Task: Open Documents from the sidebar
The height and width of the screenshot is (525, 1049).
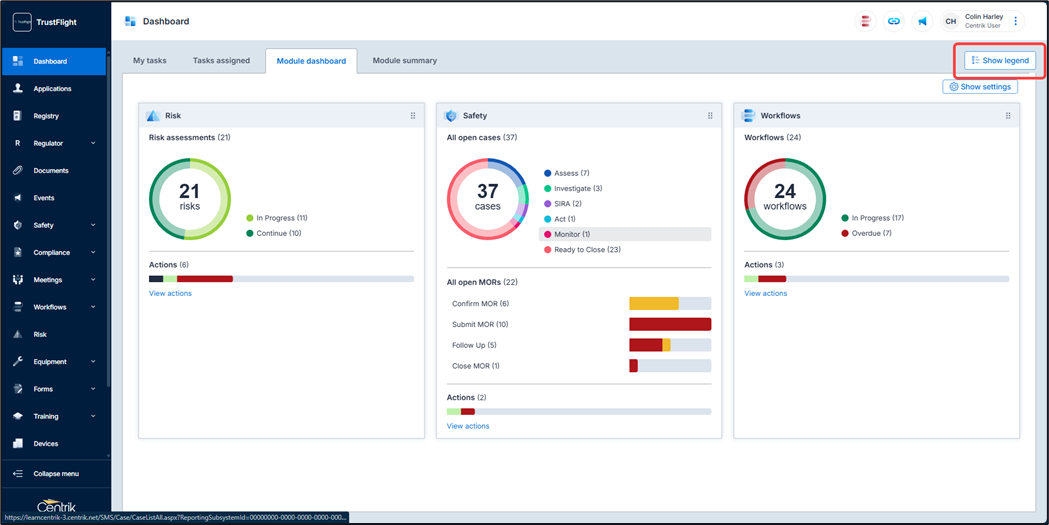Action: (51, 171)
